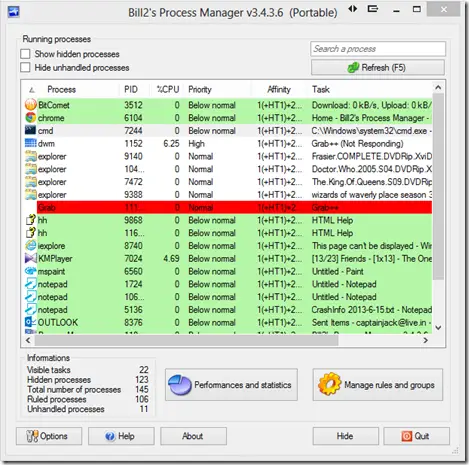This screenshot has width=469, height=465.
Task: Enable Show hidden processes checkbox
Action: click(x=25, y=54)
